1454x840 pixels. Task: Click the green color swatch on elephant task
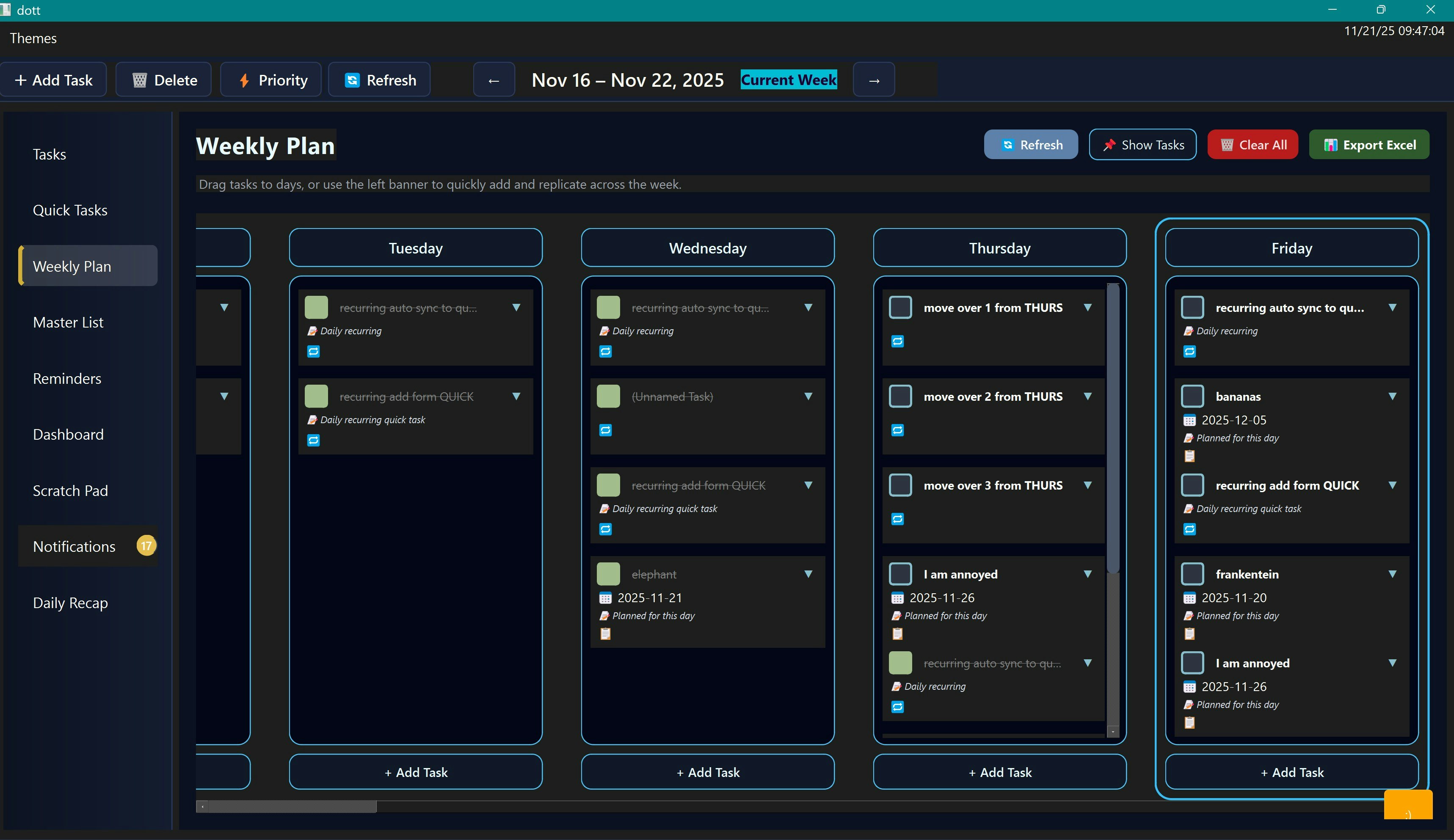(608, 573)
